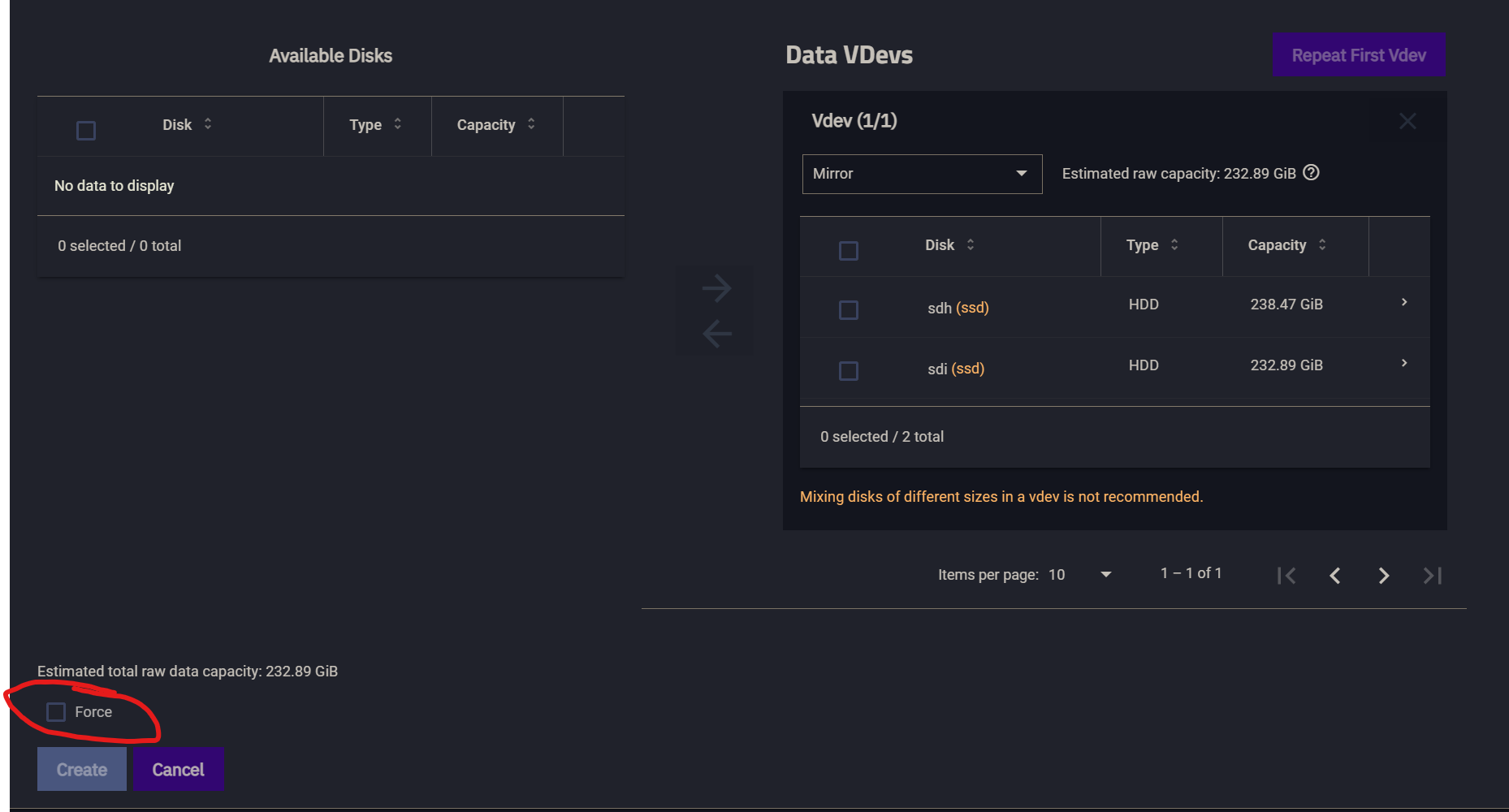Check the sdh disk row checkbox

849,310
